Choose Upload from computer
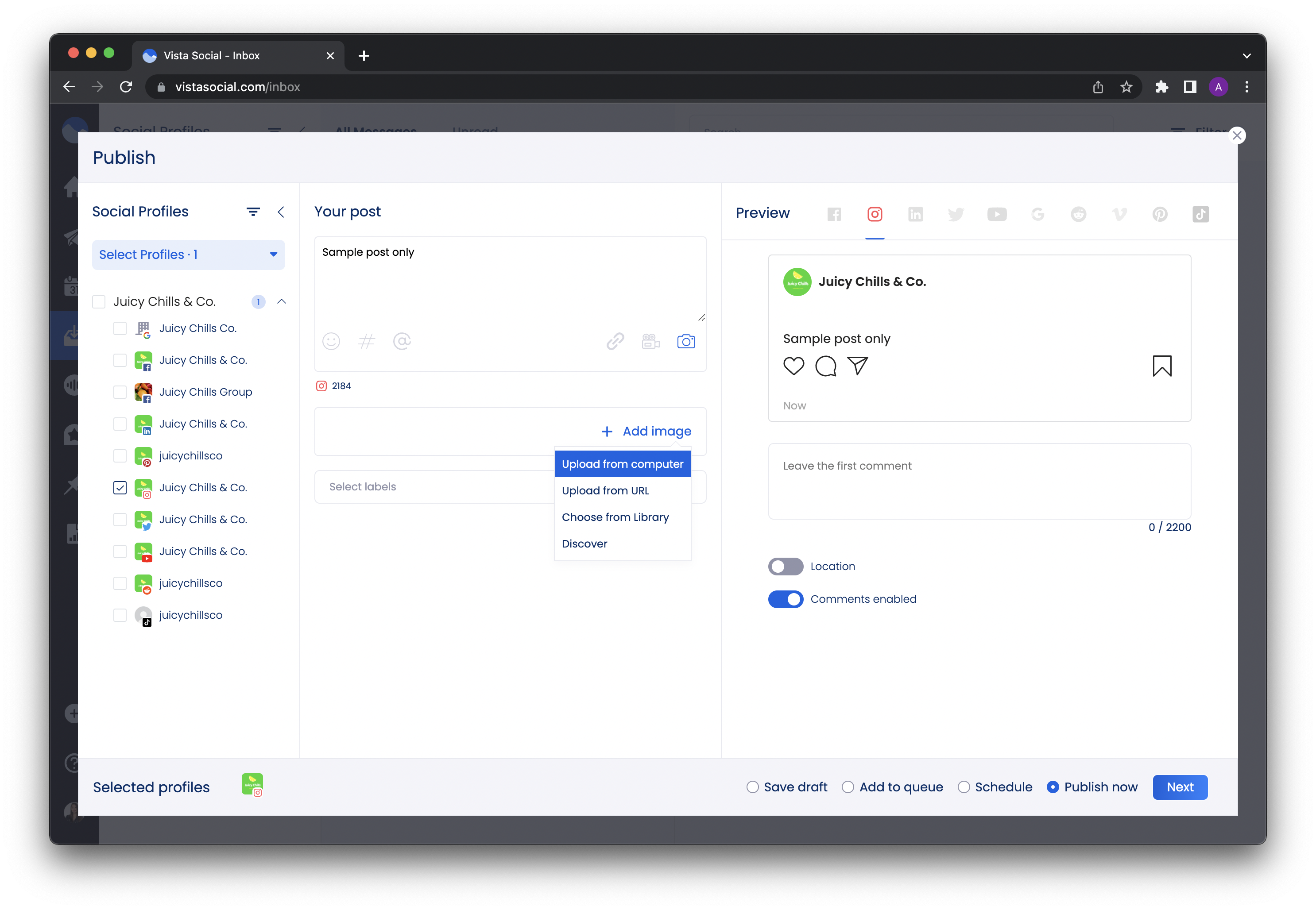The image size is (1316, 910). pyautogui.click(x=622, y=464)
